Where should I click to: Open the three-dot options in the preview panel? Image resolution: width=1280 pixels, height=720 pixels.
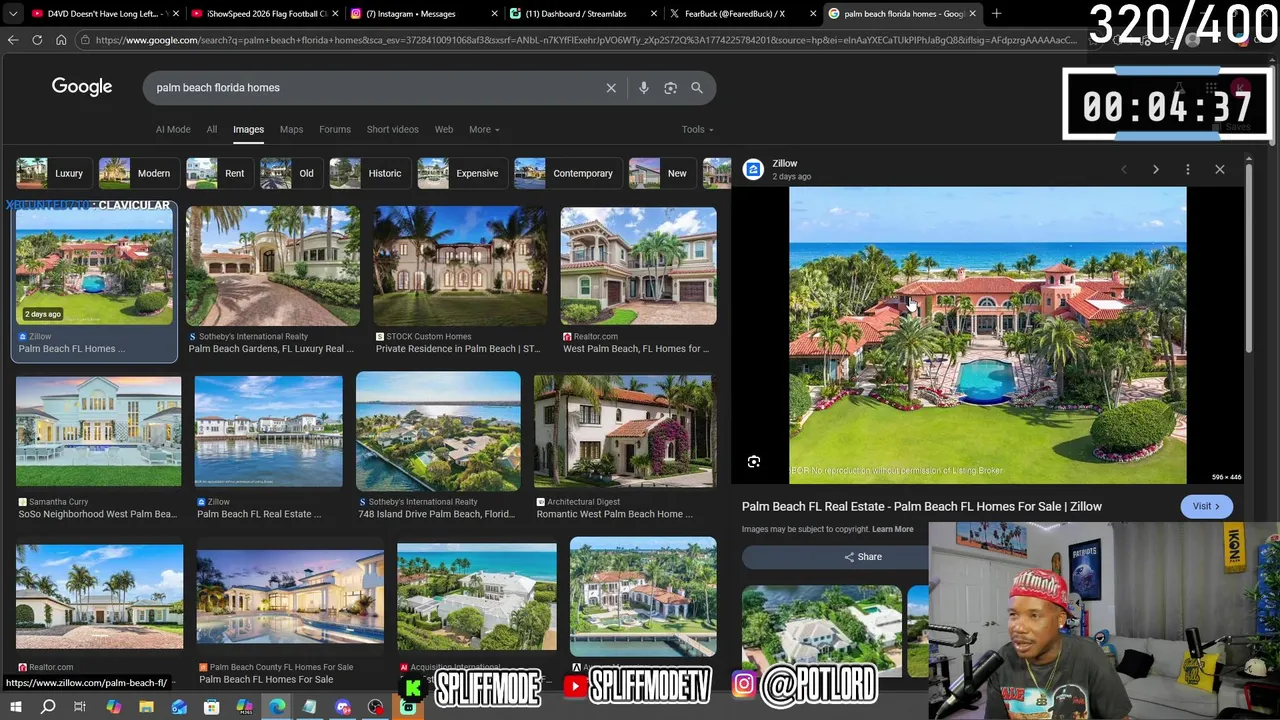tap(1187, 170)
